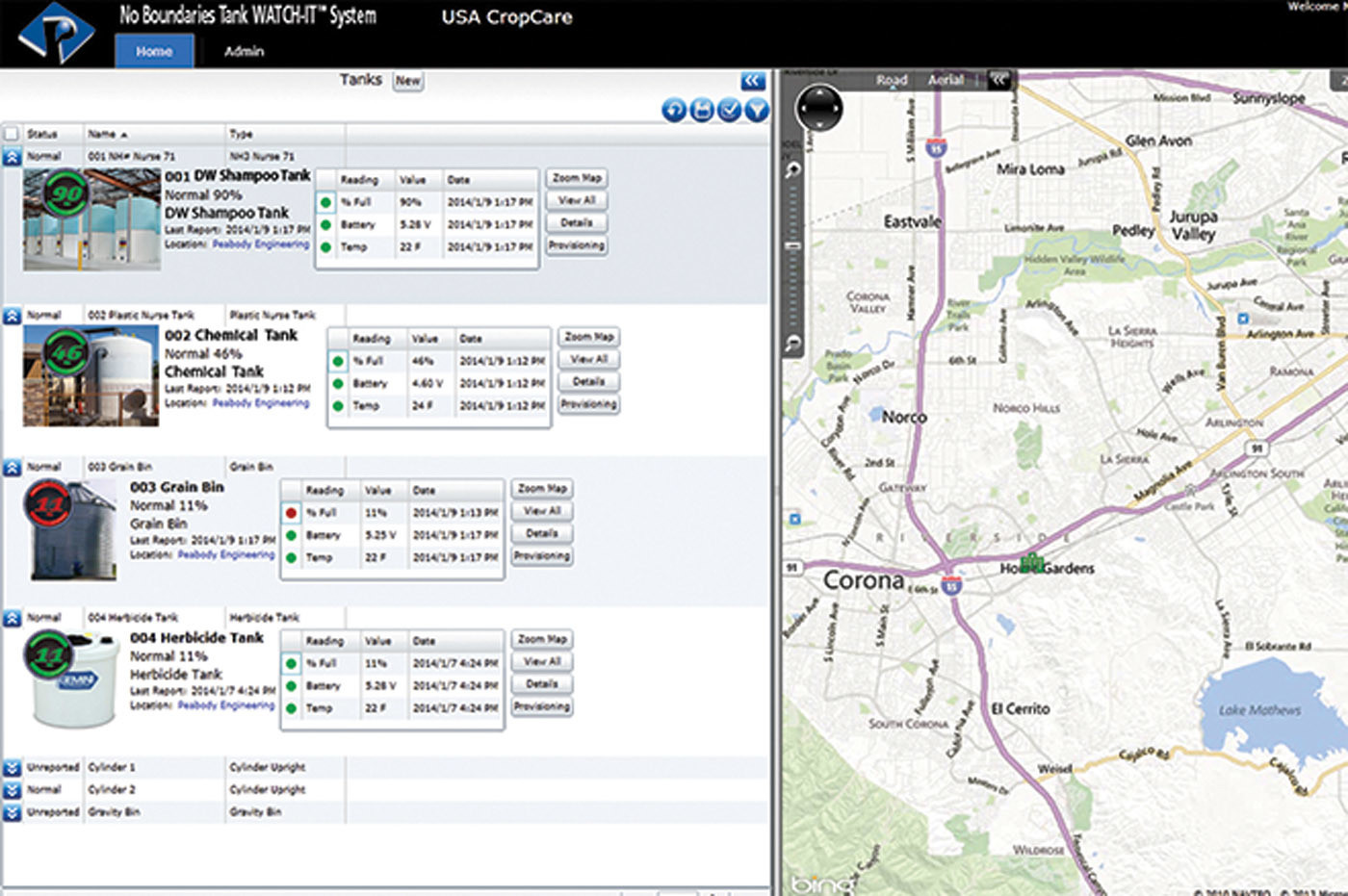
Task: Click green Temp status dot for DW Shampoo Tank
Action: click(x=325, y=246)
